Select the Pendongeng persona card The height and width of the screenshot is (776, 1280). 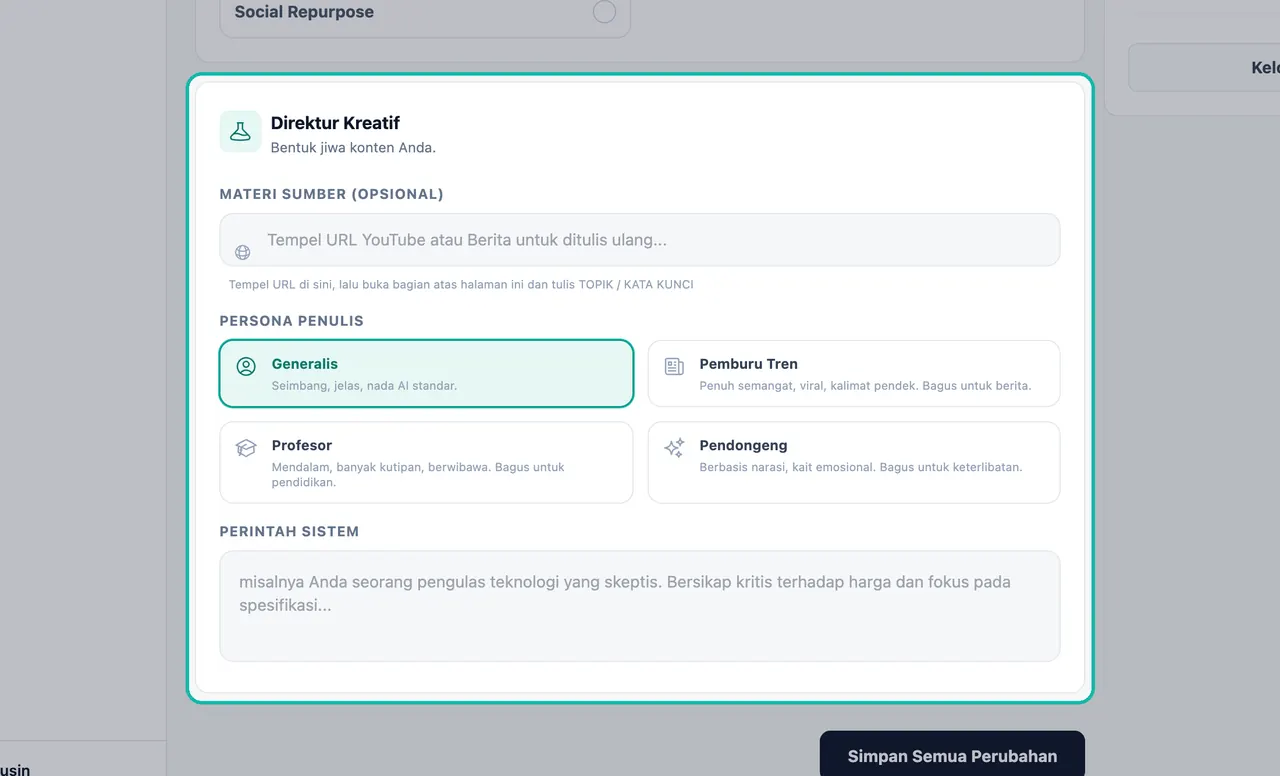coord(854,462)
